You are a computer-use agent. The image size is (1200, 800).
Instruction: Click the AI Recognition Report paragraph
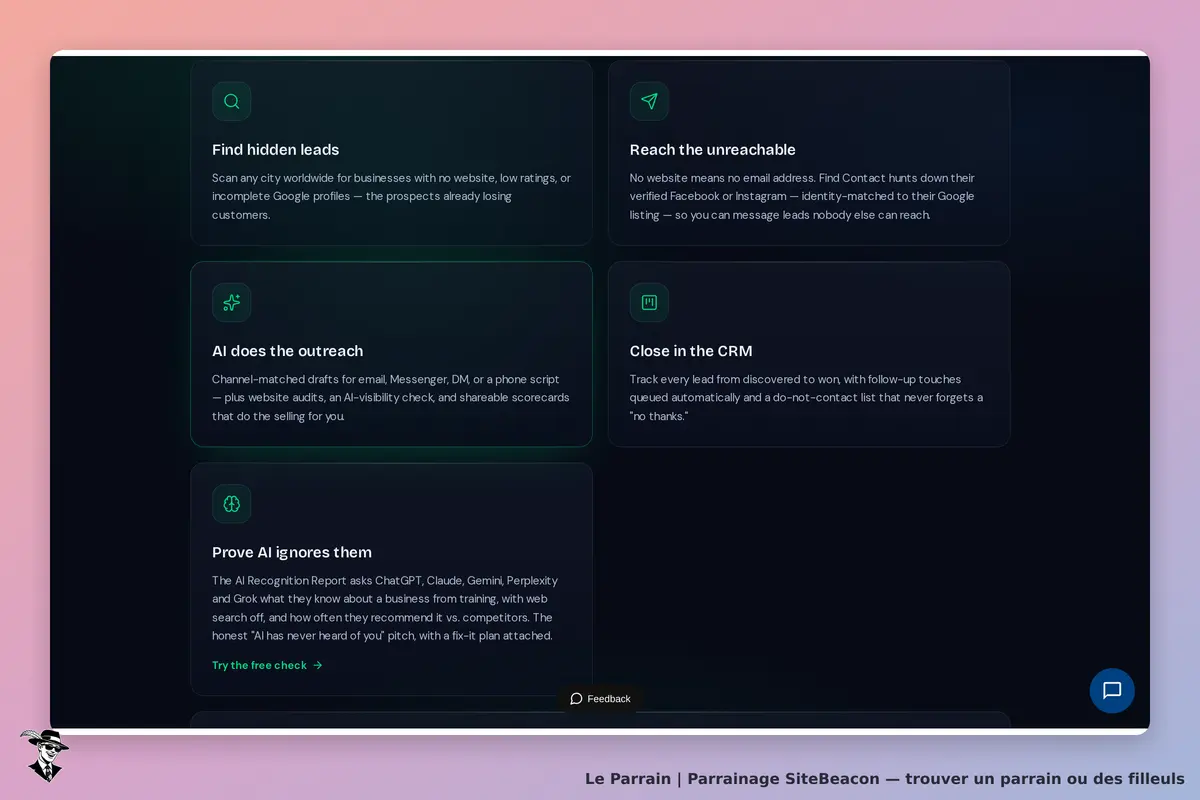click(385, 608)
